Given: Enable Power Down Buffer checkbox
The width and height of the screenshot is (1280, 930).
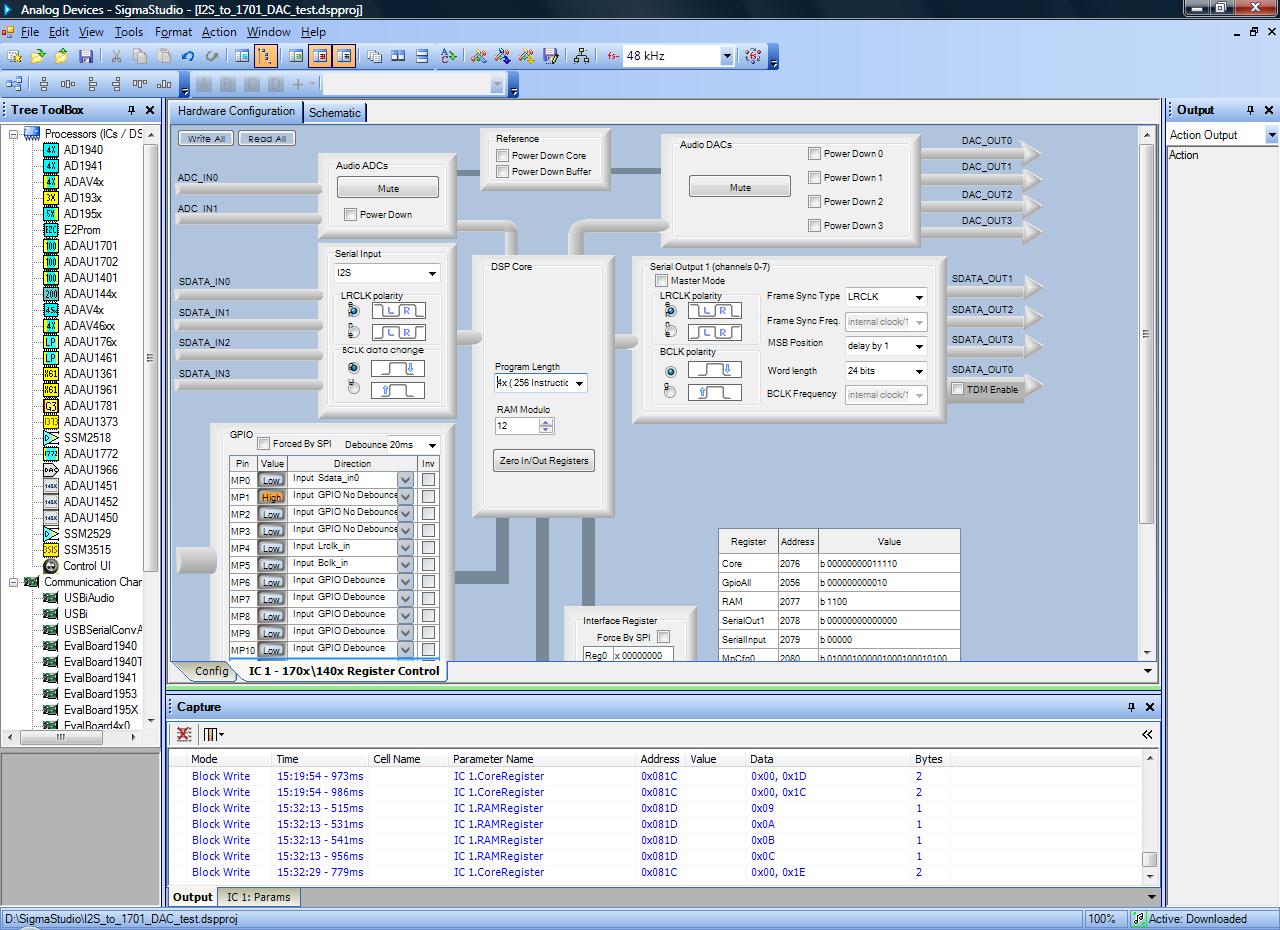Looking at the screenshot, I should tap(503, 172).
